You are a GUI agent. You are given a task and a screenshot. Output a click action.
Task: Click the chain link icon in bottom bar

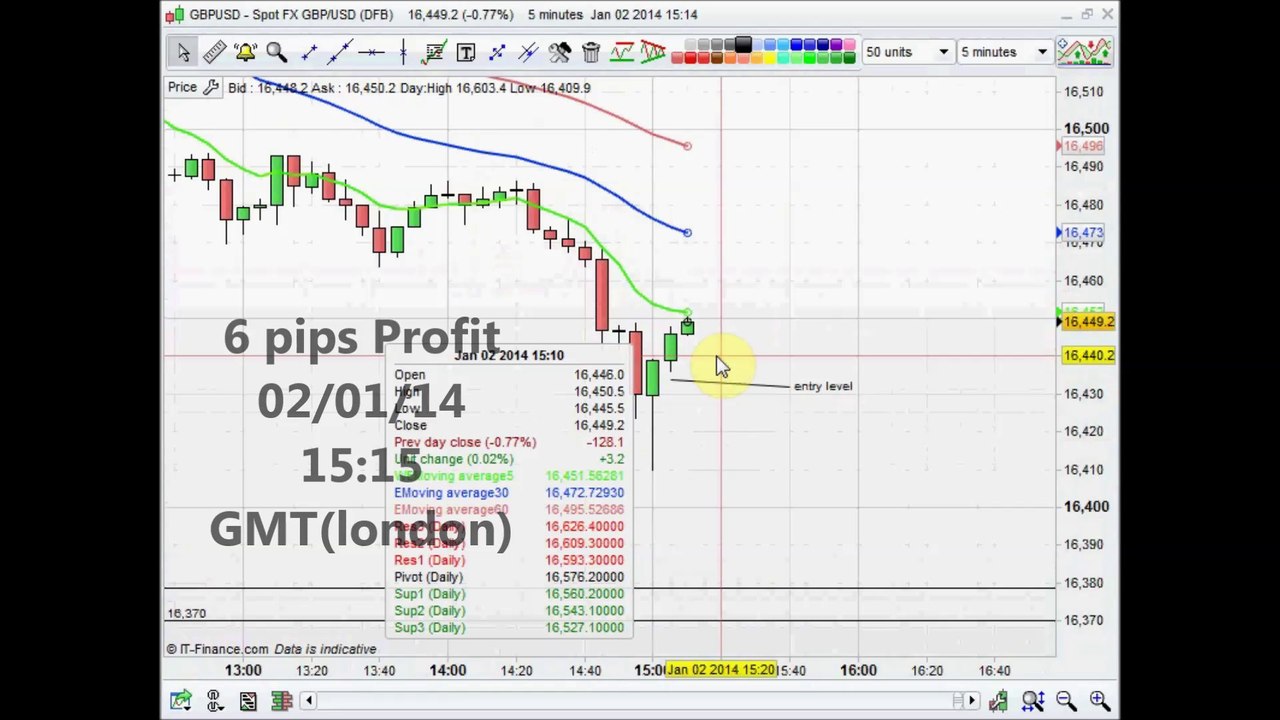[214, 700]
